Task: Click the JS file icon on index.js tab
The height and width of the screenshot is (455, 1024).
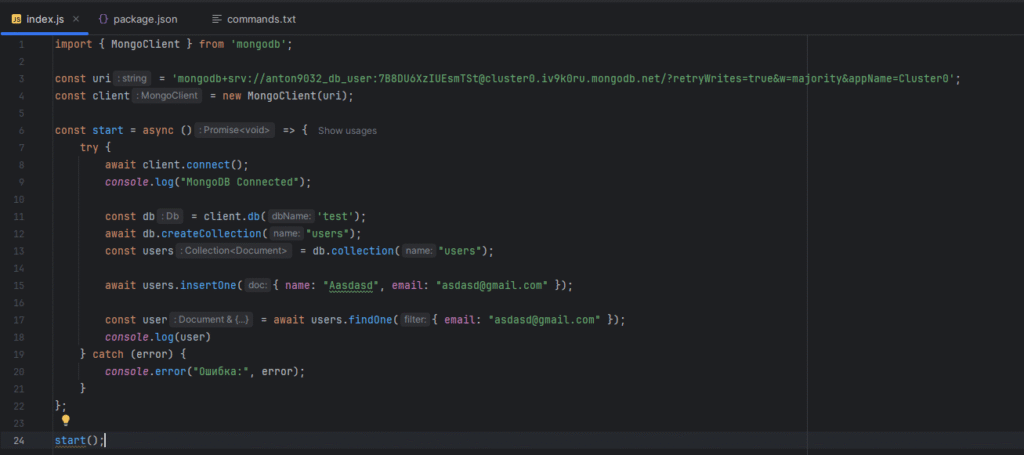Action: 16,19
